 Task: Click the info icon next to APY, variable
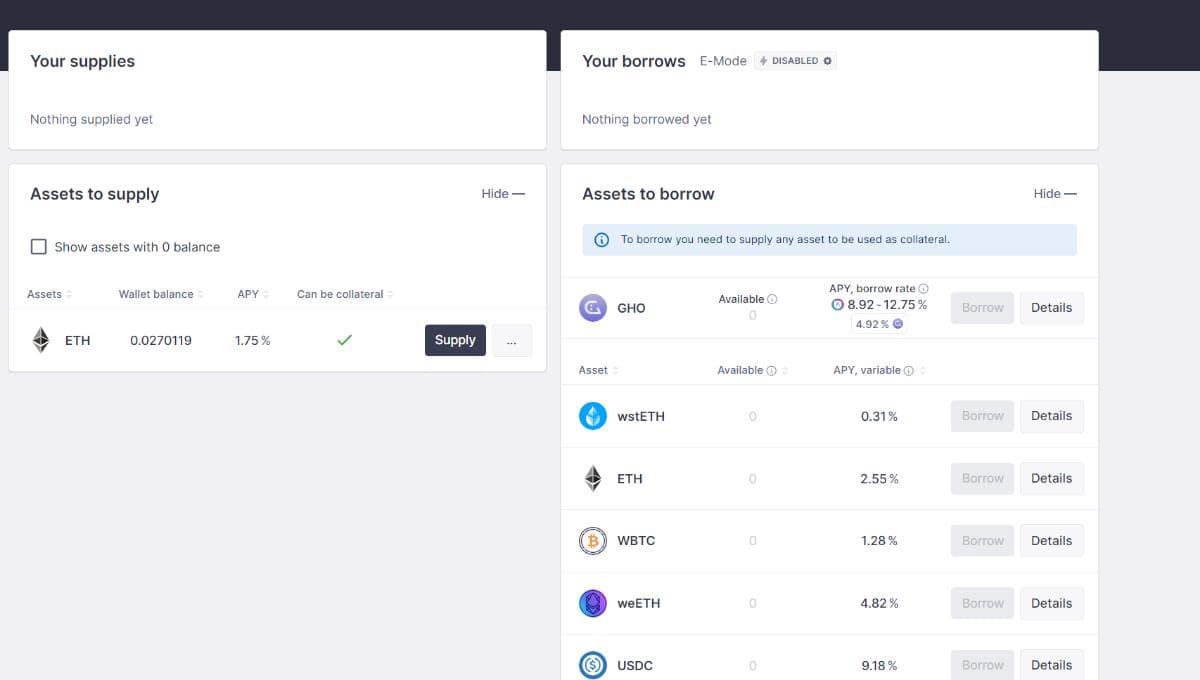pyautogui.click(x=908, y=371)
